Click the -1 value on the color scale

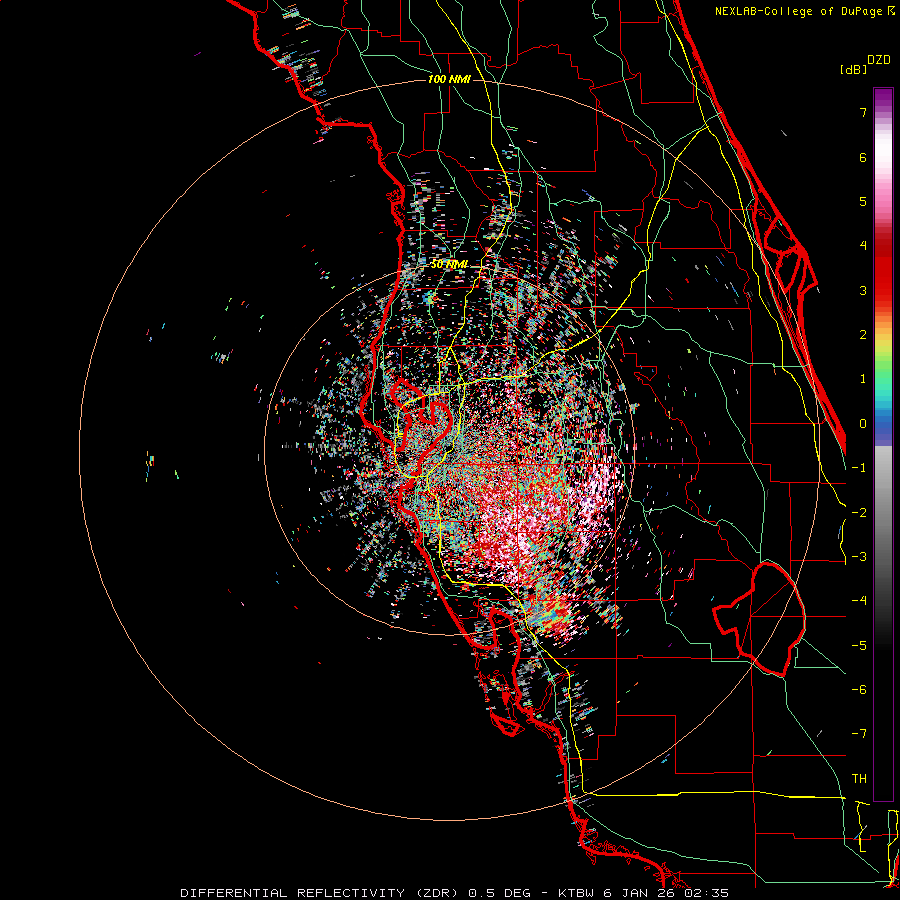[859, 468]
